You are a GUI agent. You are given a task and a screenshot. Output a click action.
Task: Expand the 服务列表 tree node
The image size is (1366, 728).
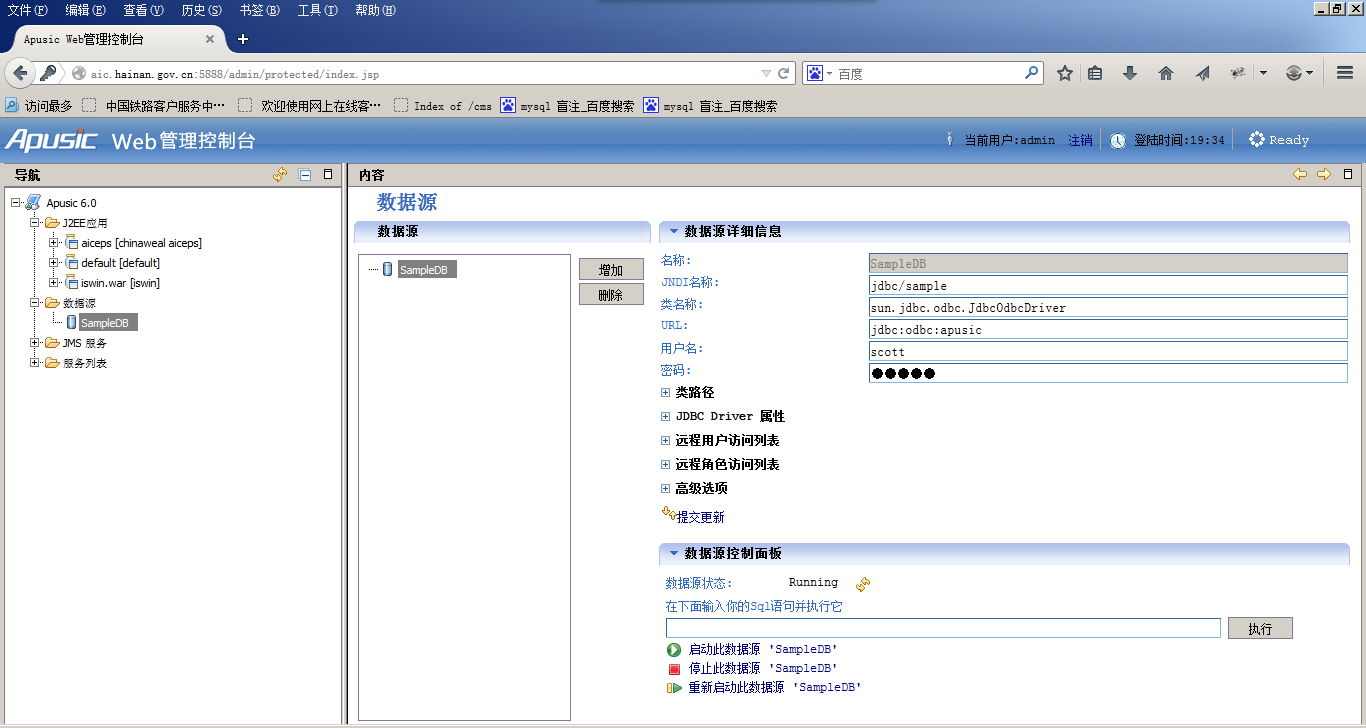click(35, 363)
